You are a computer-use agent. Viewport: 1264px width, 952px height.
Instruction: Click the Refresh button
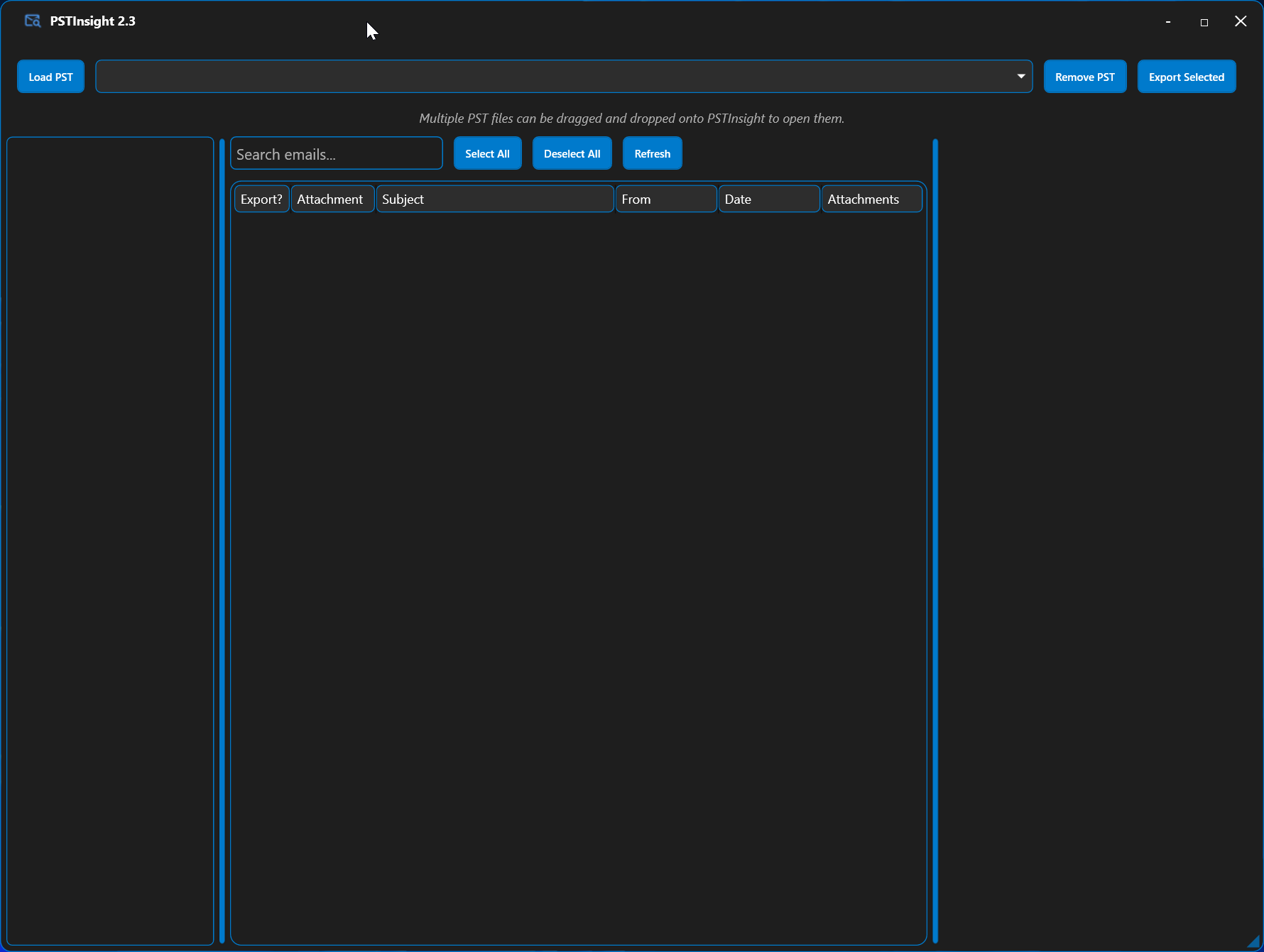coord(653,153)
